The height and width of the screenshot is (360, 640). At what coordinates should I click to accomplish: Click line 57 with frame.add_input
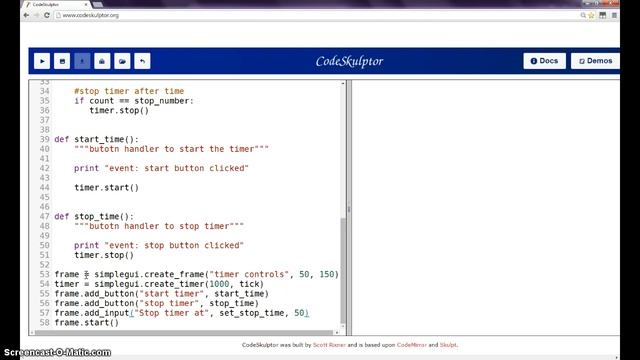182,313
